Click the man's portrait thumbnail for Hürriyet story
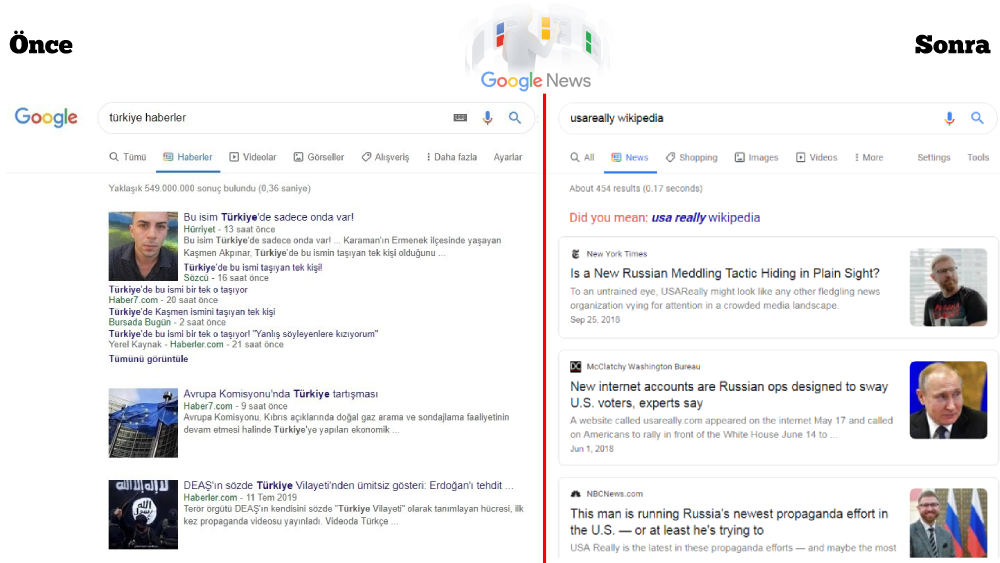1000x563 pixels. click(x=143, y=246)
